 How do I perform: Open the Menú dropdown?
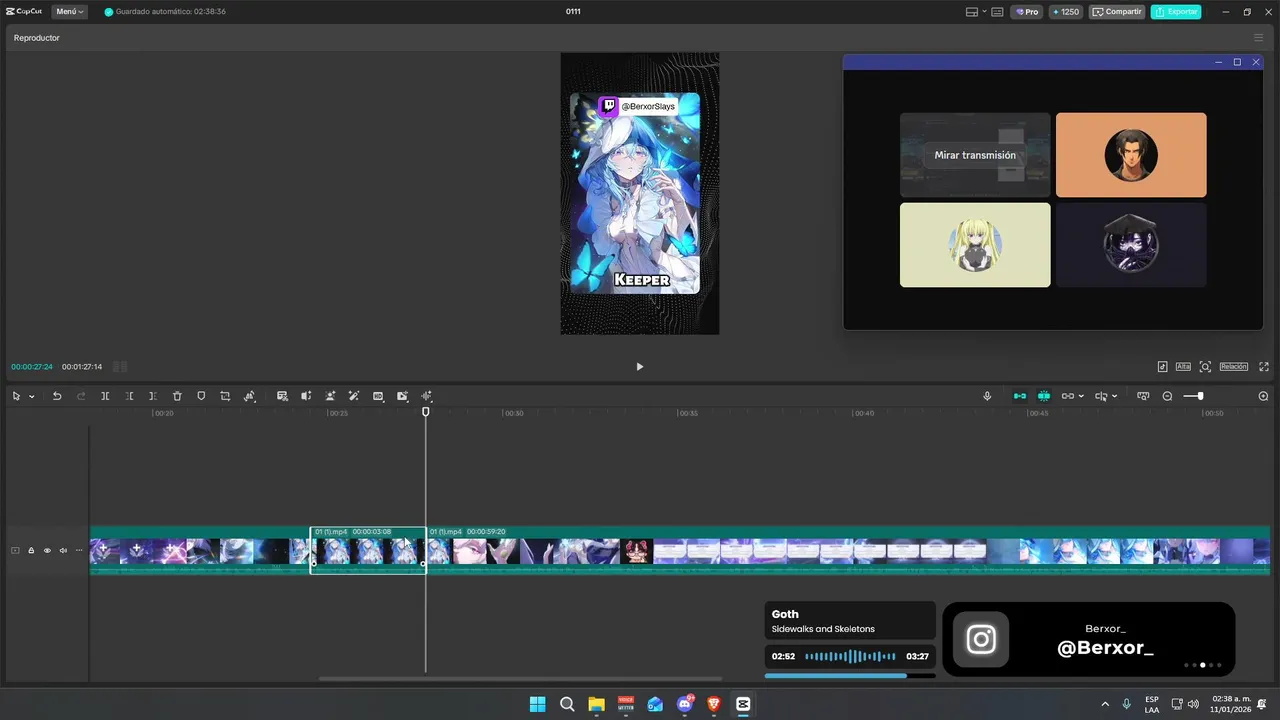(x=69, y=12)
